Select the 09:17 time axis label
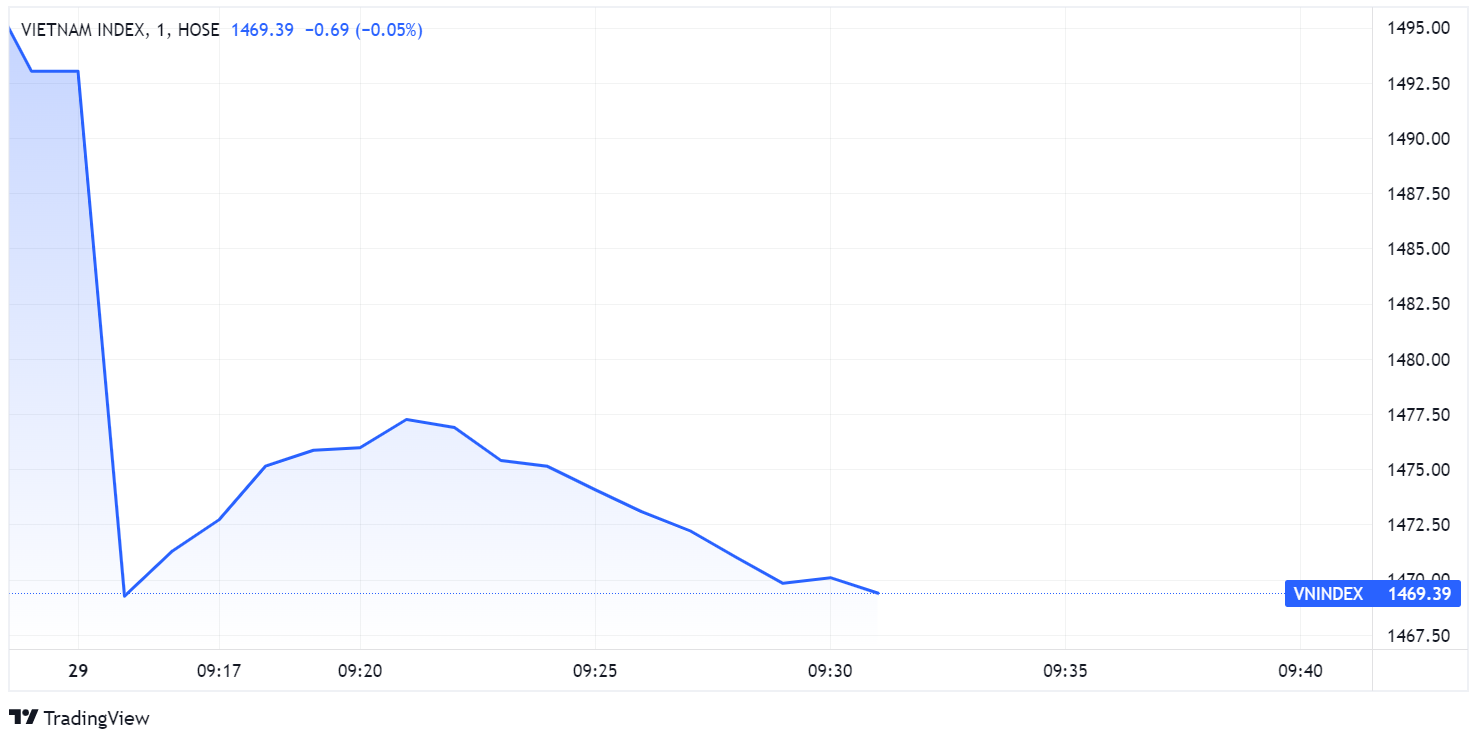 219,671
